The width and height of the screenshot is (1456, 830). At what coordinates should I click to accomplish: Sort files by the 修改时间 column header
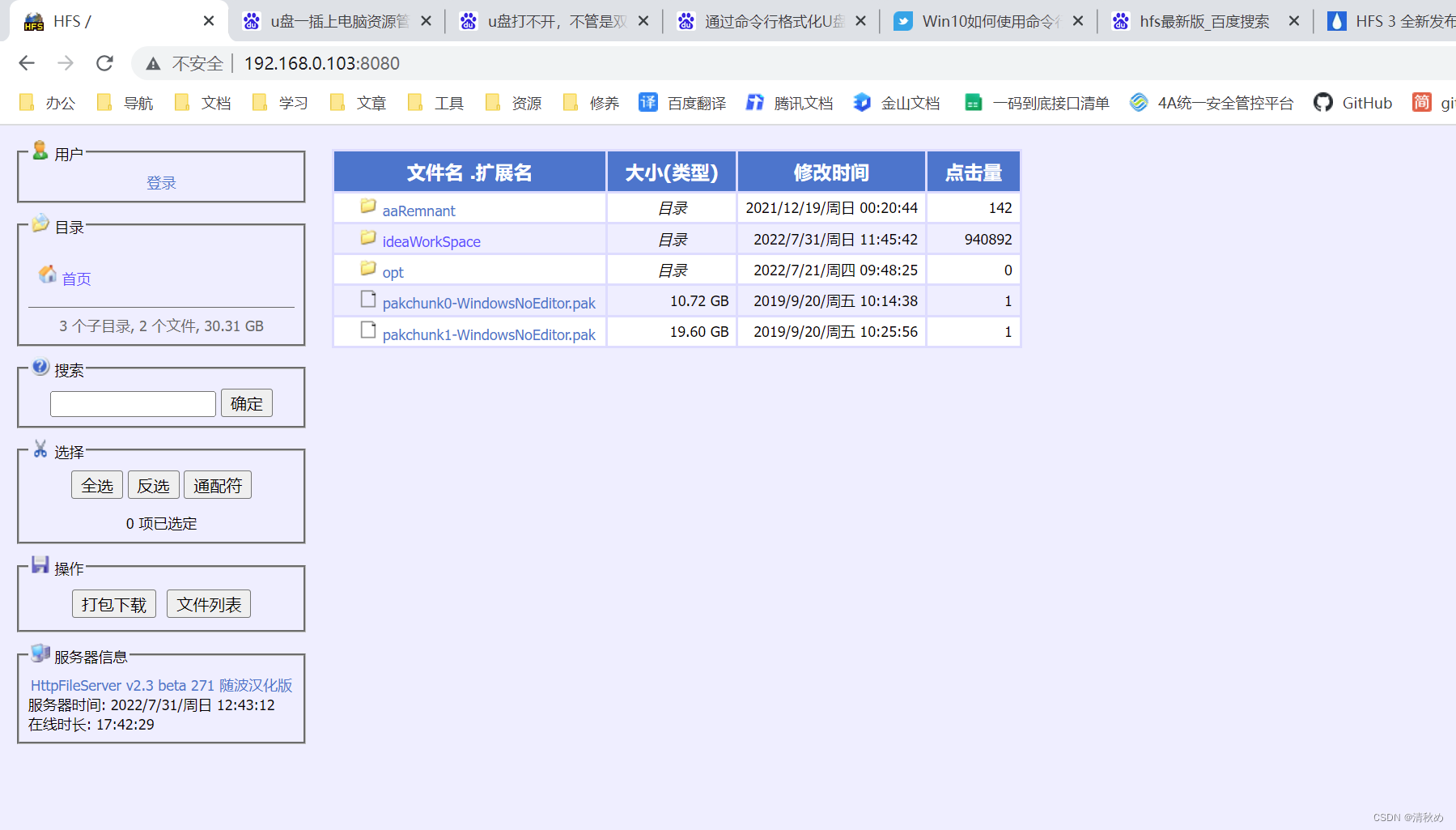(x=830, y=171)
